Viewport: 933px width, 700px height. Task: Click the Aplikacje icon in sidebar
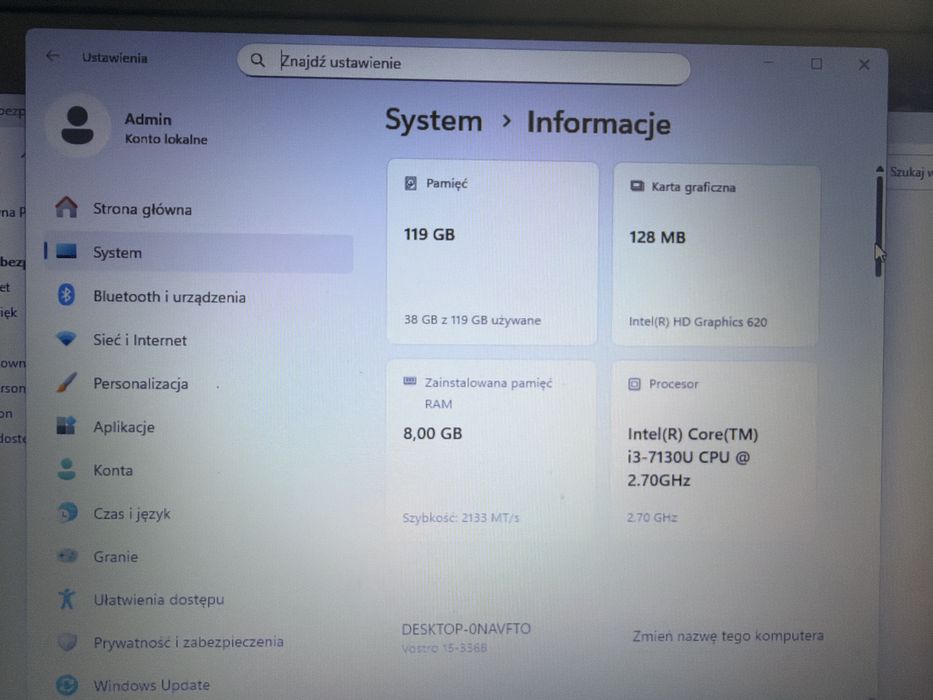(66, 426)
